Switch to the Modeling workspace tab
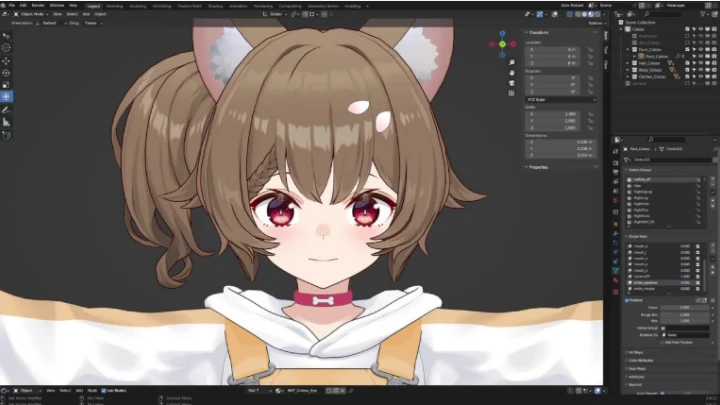 [x=114, y=6]
